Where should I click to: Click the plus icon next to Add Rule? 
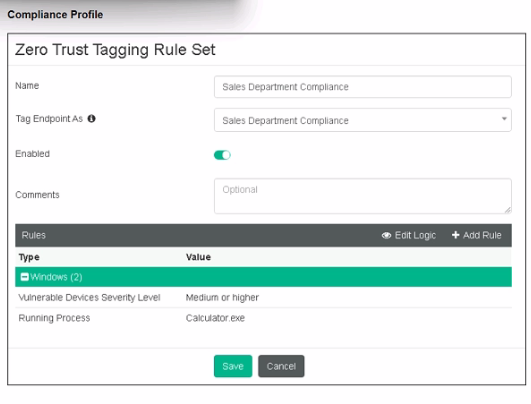point(455,235)
